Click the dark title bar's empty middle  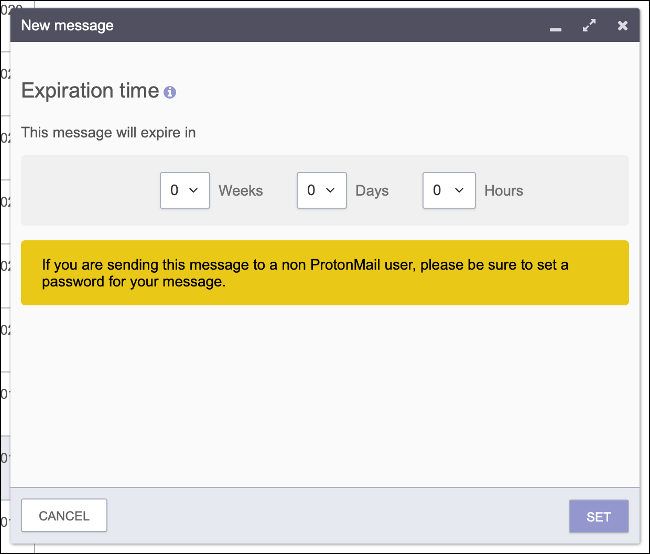pos(330,25)
